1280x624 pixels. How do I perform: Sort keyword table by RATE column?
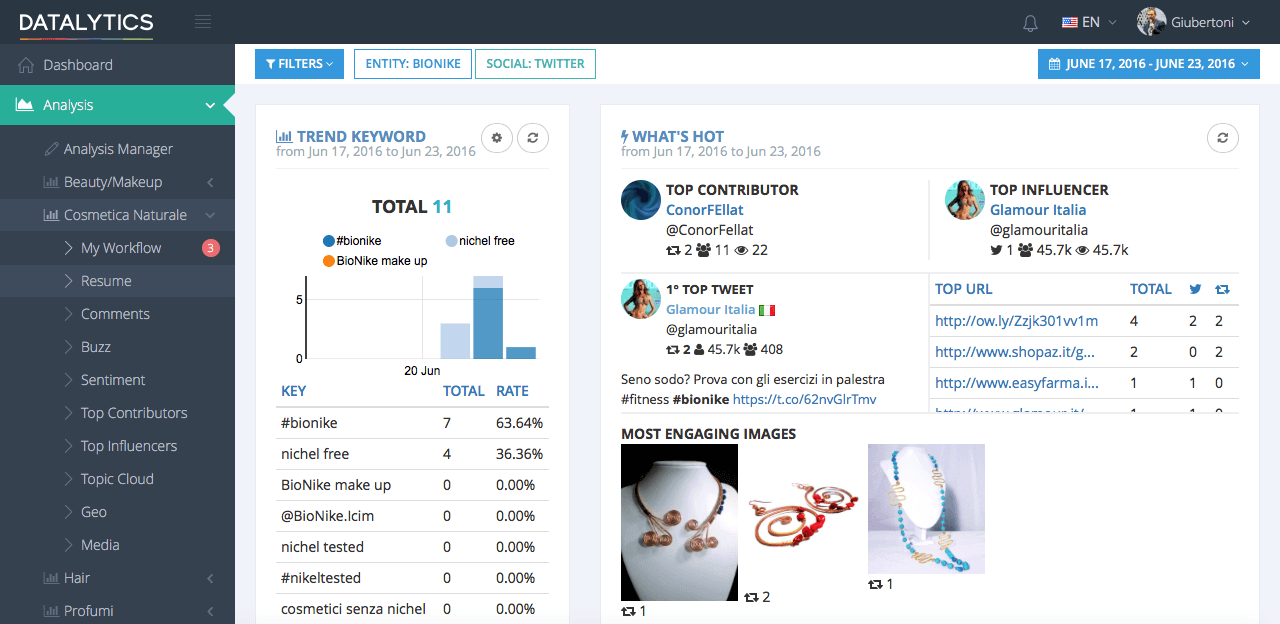pyautogui.click(x=512, y=391)
